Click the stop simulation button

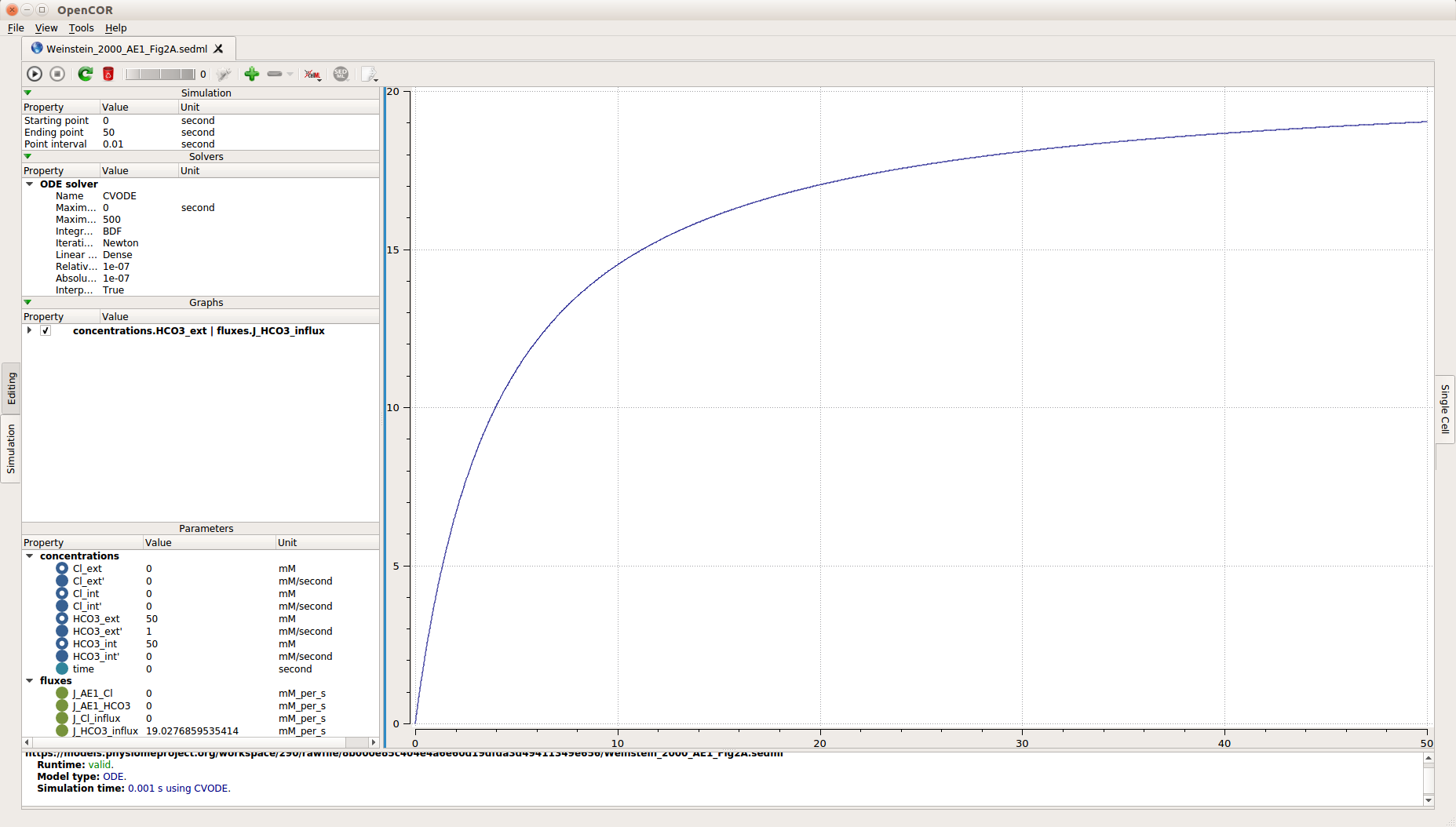click(x=57, y=74)
